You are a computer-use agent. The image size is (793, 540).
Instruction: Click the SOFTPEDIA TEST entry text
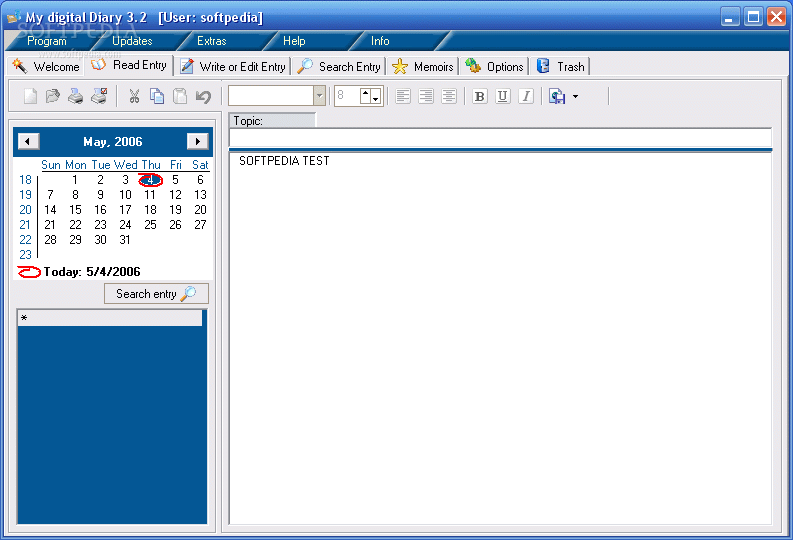pyautogui.click(x=284, y=161)
